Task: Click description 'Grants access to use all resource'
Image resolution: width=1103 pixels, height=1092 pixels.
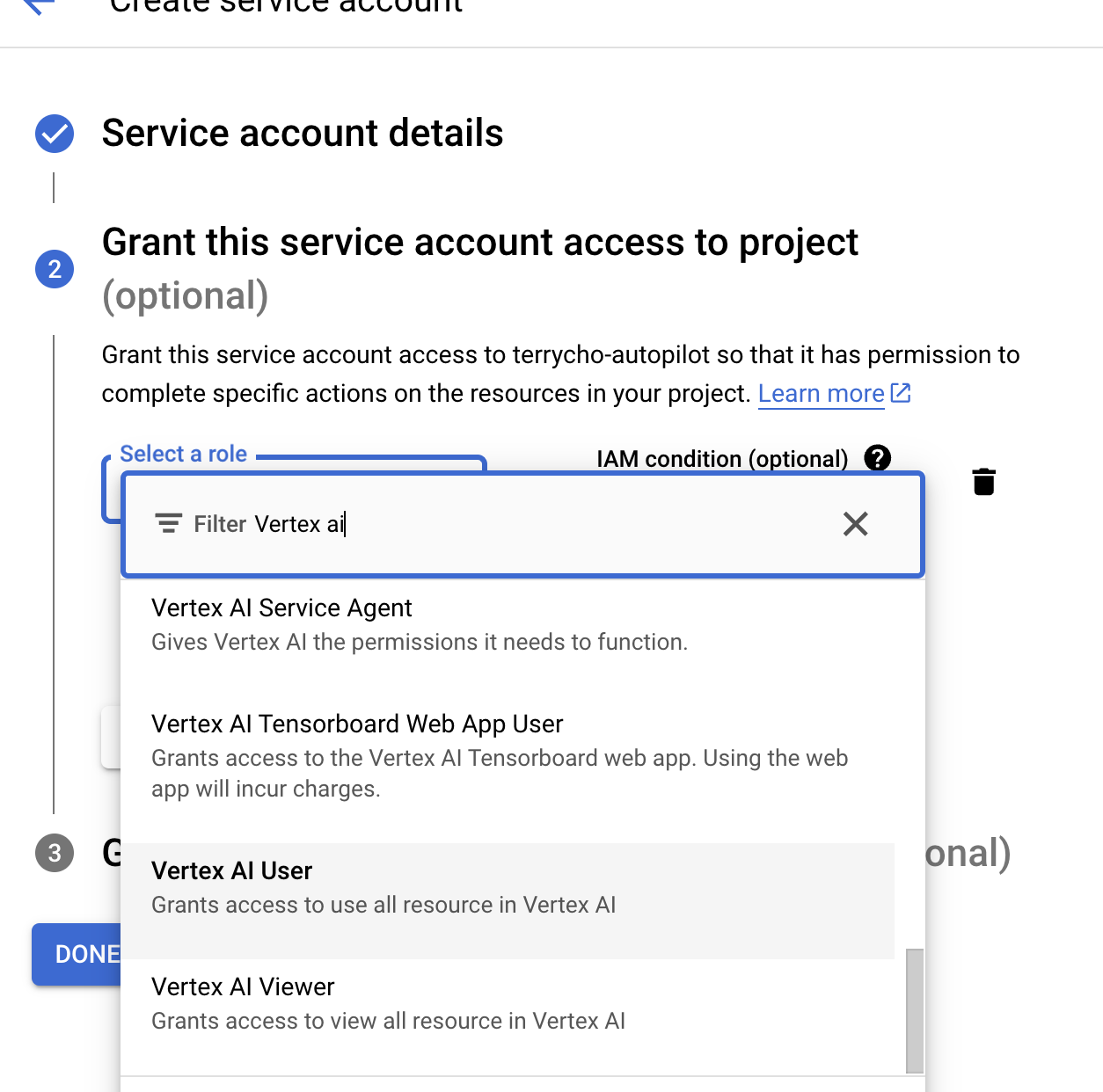Action: coord(383,906)
